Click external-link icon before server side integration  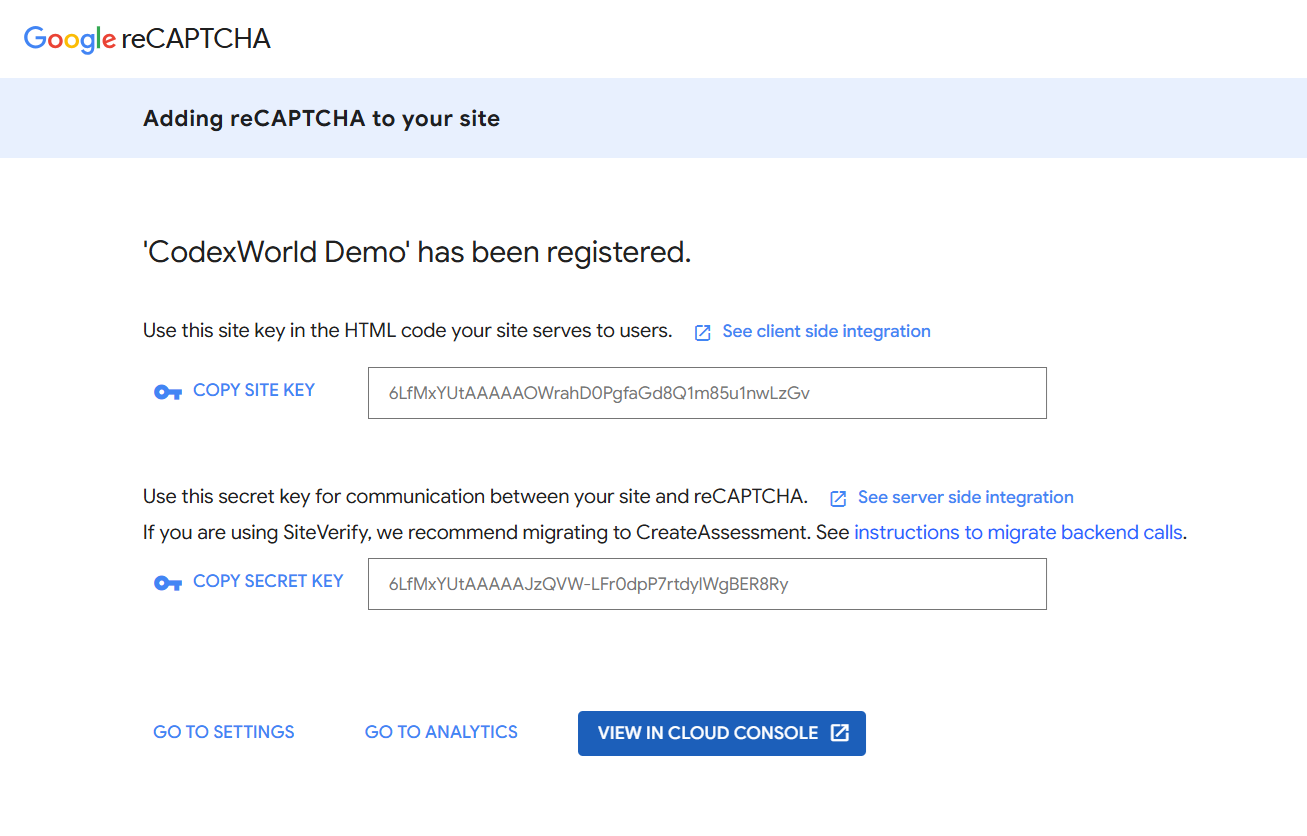[x=838, y=498]
